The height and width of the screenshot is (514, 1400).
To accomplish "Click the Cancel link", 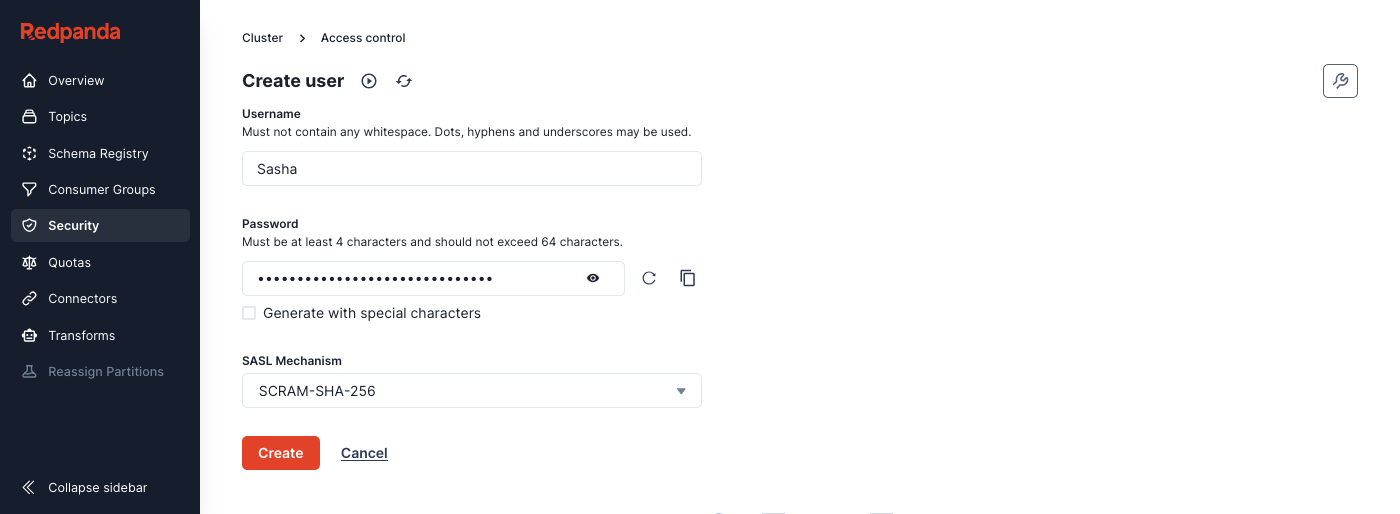I will (x=364, y=453).
